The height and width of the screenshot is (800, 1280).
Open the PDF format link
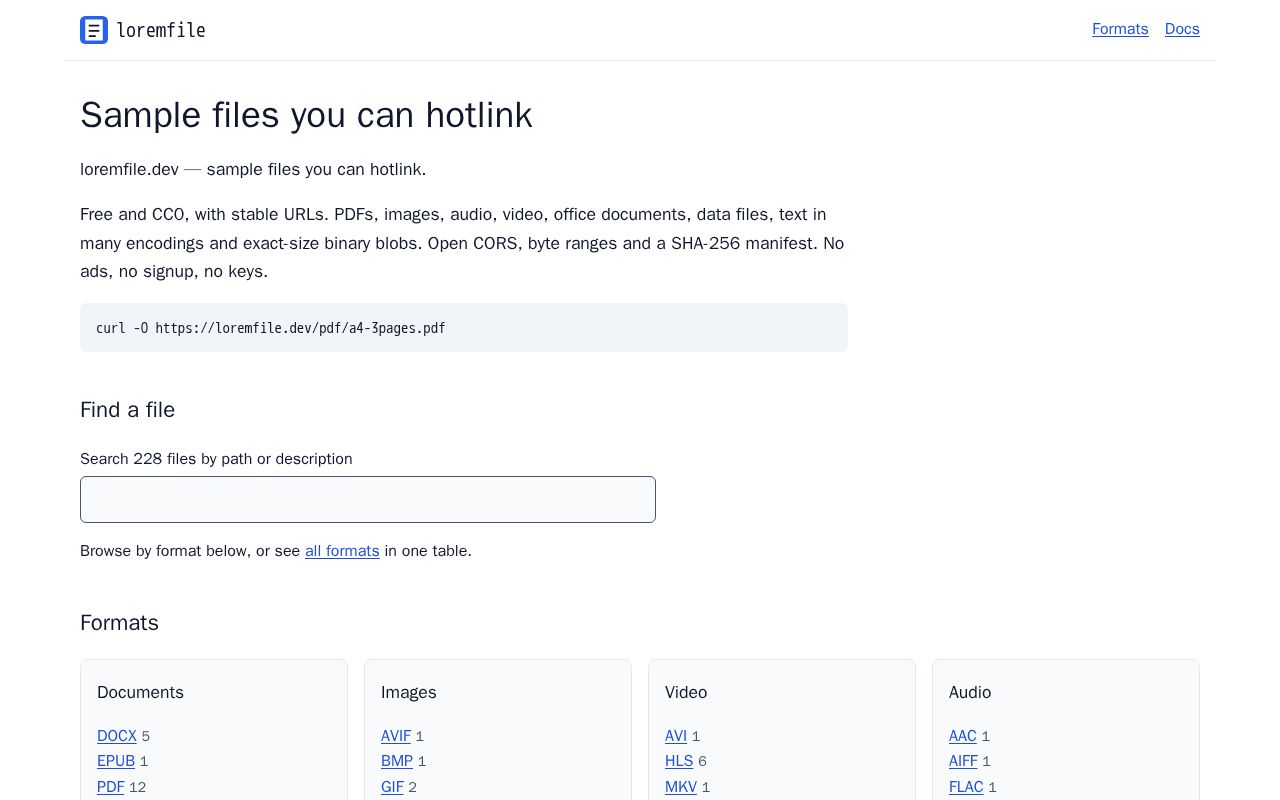(x=111, y=787)
